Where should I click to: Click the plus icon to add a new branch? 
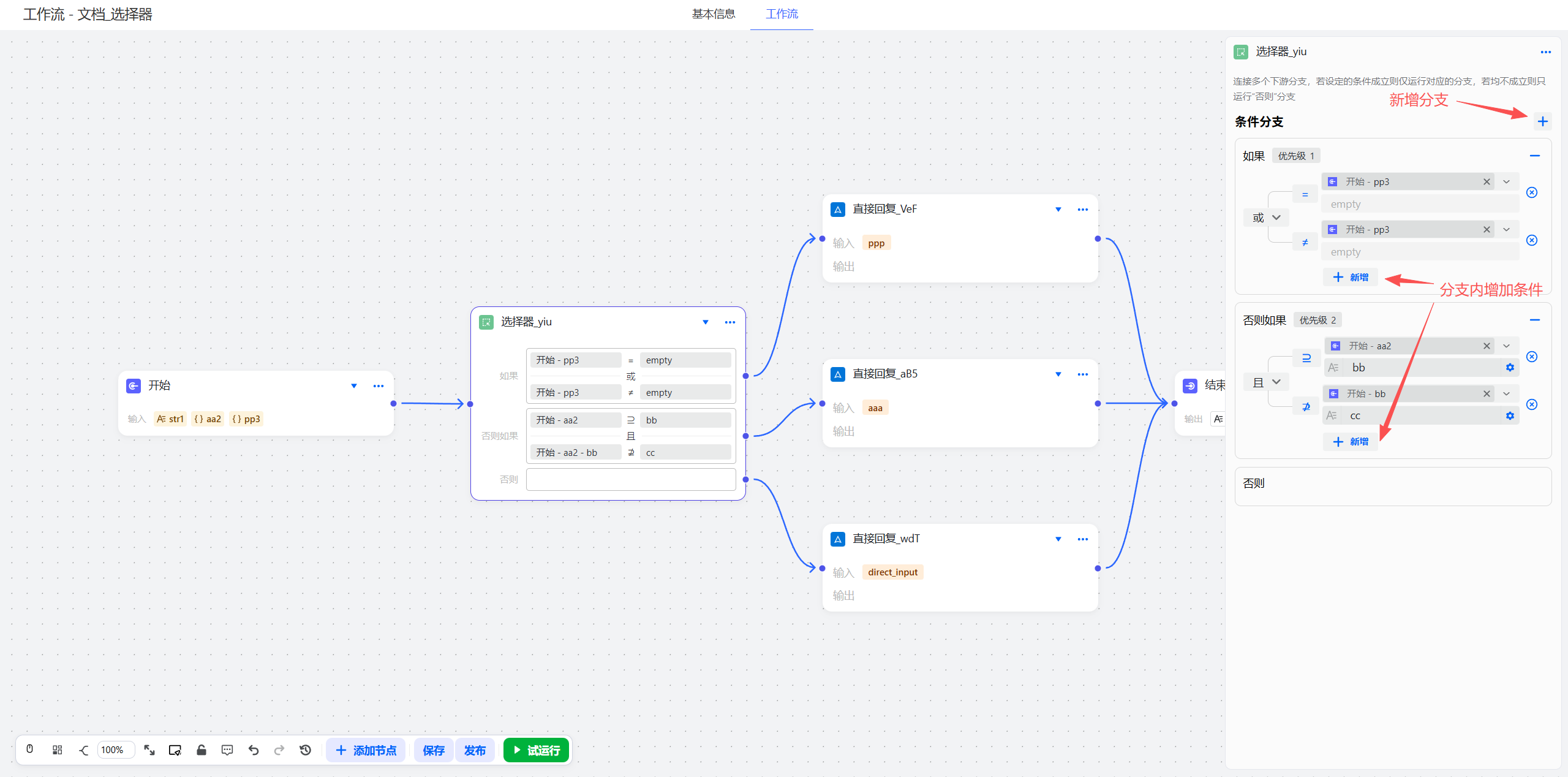click(x=1542, y=121)
